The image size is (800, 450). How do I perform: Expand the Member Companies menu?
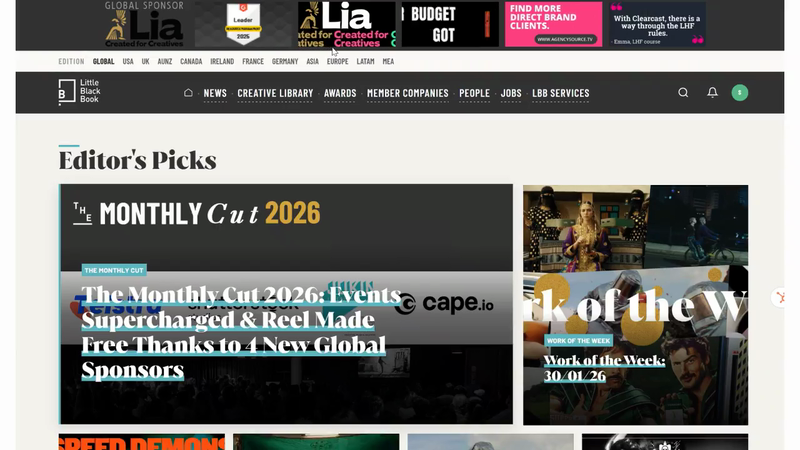click(x=408, y=93)
